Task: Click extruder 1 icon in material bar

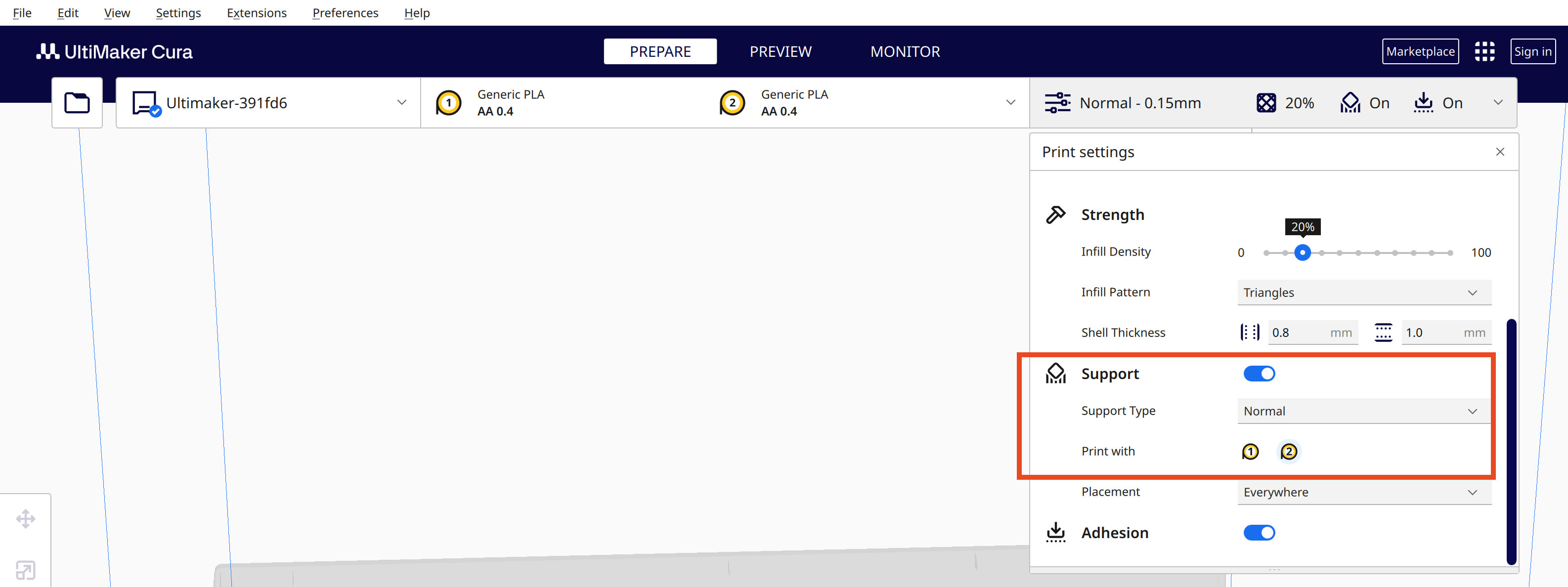Action: 449,103
